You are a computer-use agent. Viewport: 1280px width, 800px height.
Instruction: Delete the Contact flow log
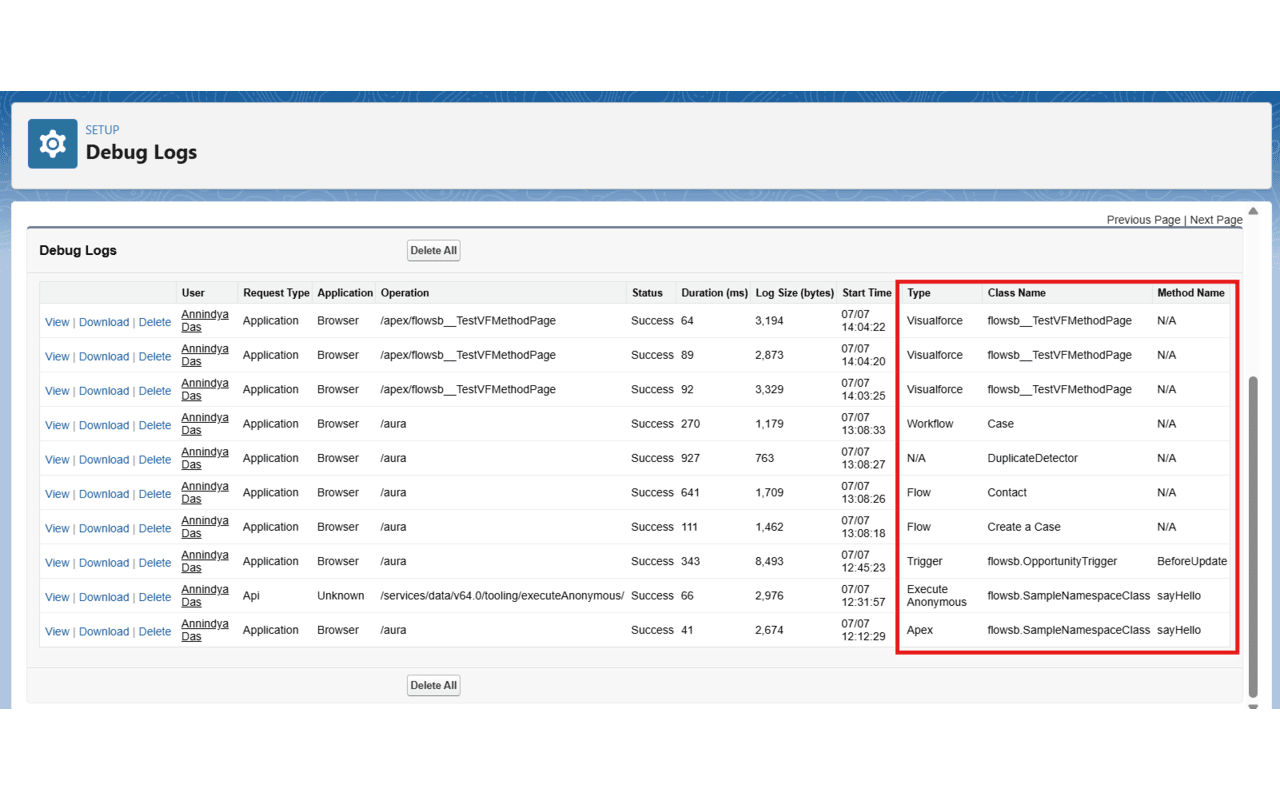tap(155, 494)
